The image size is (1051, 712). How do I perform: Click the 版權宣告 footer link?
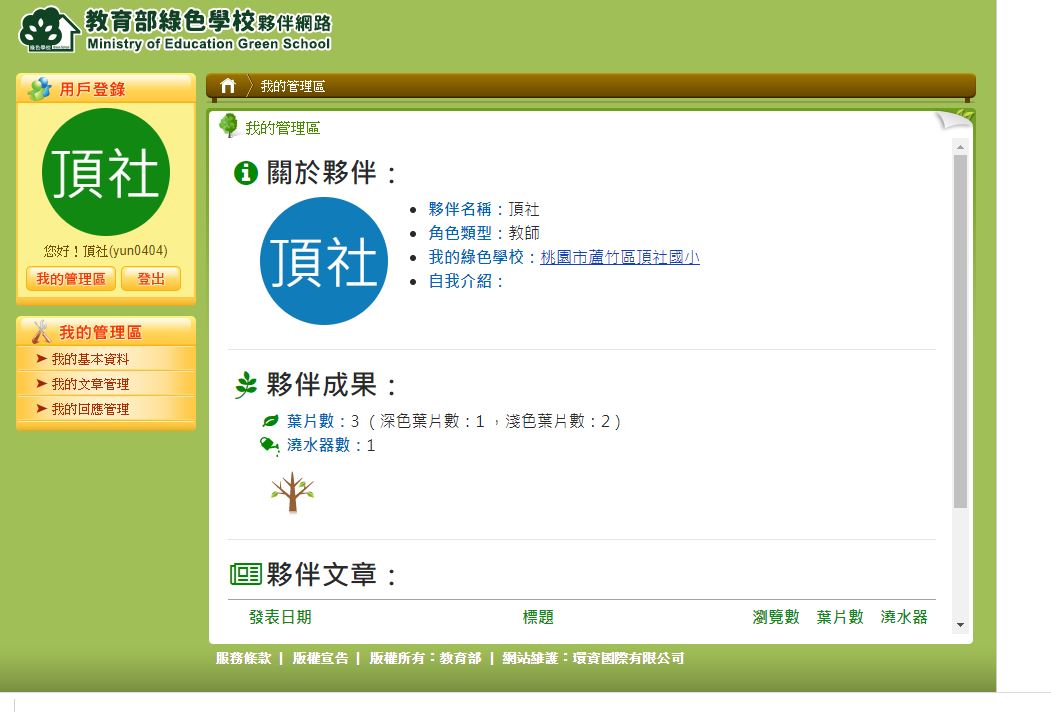point(320,658)
